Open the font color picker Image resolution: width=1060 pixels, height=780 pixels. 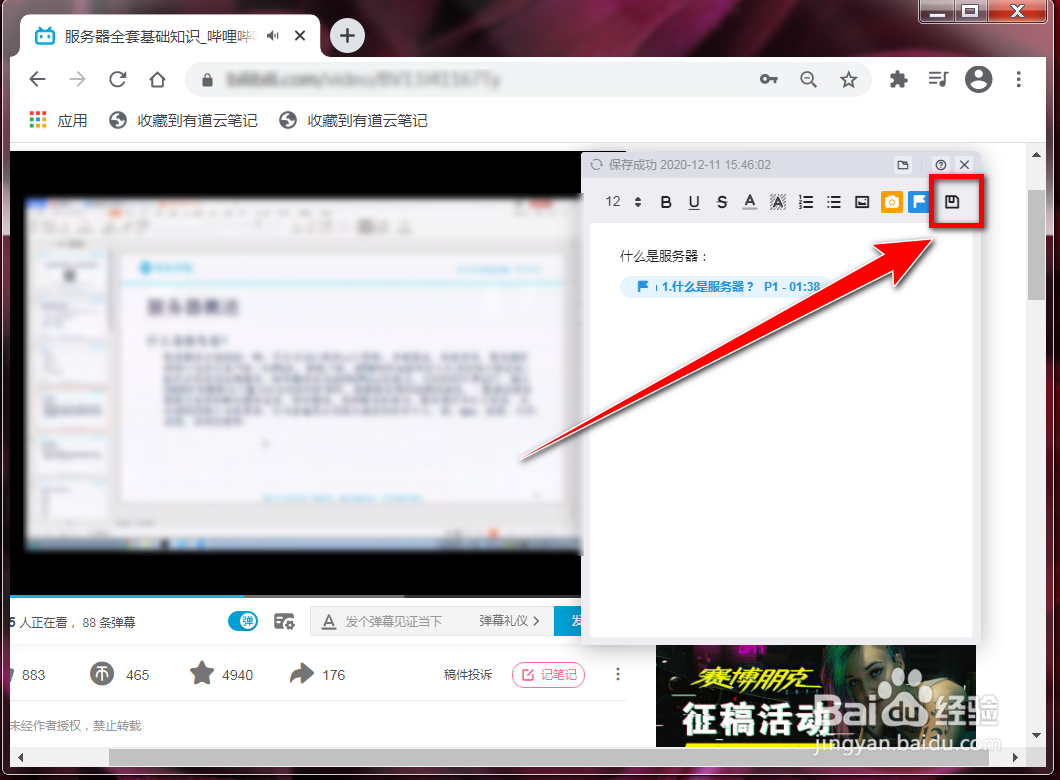(749, 201)
